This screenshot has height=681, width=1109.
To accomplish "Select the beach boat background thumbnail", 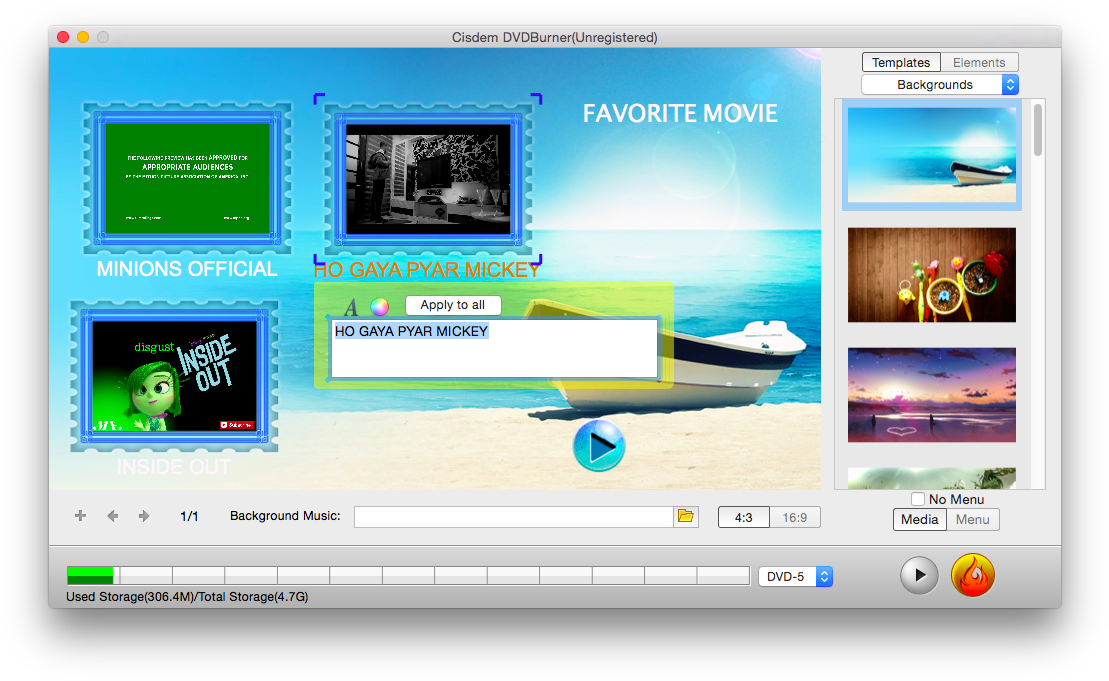I will (931, 155).
